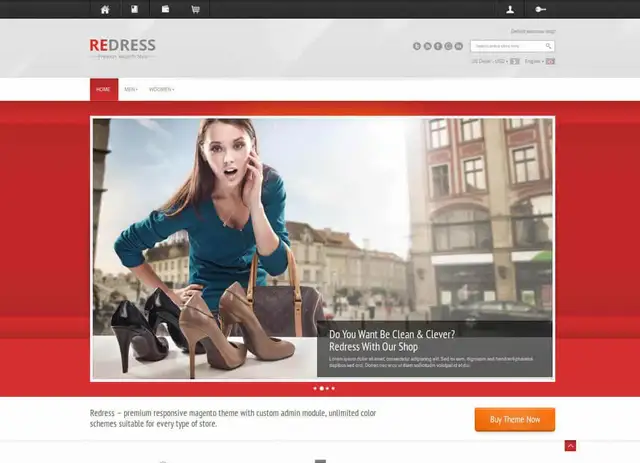Click the 'premium responsive magento theme' description
The width and height of the screenshot is (640, 463).
(x=233, y=418)
